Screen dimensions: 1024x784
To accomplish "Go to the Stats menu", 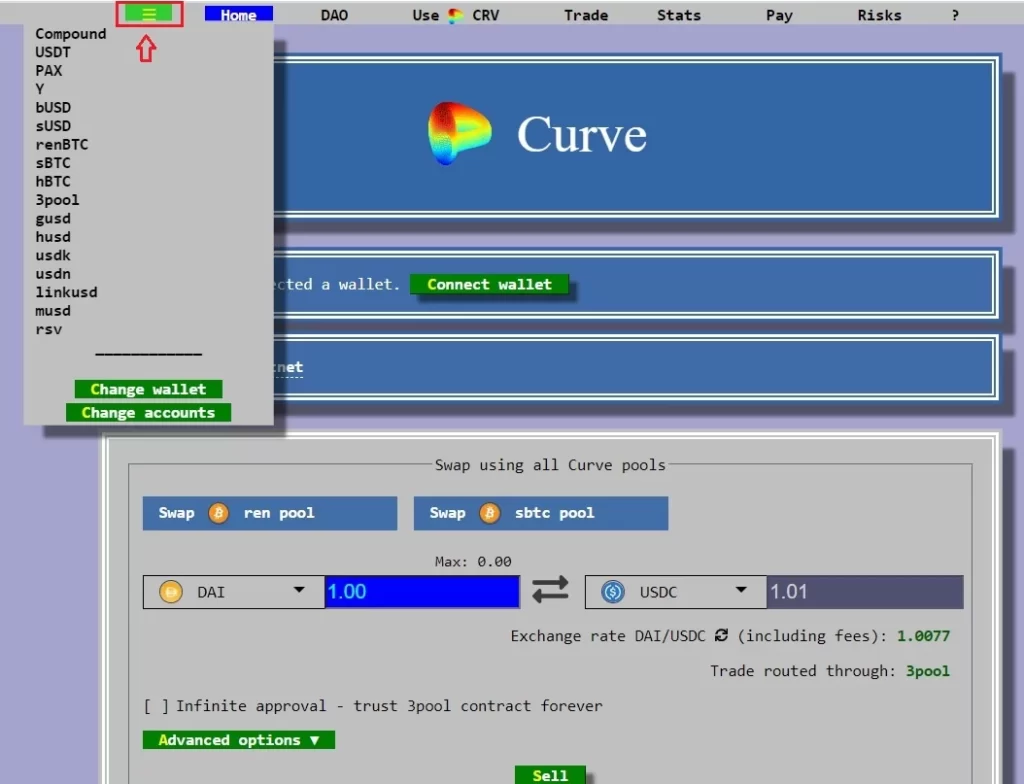I will click(x=678, y=15).
